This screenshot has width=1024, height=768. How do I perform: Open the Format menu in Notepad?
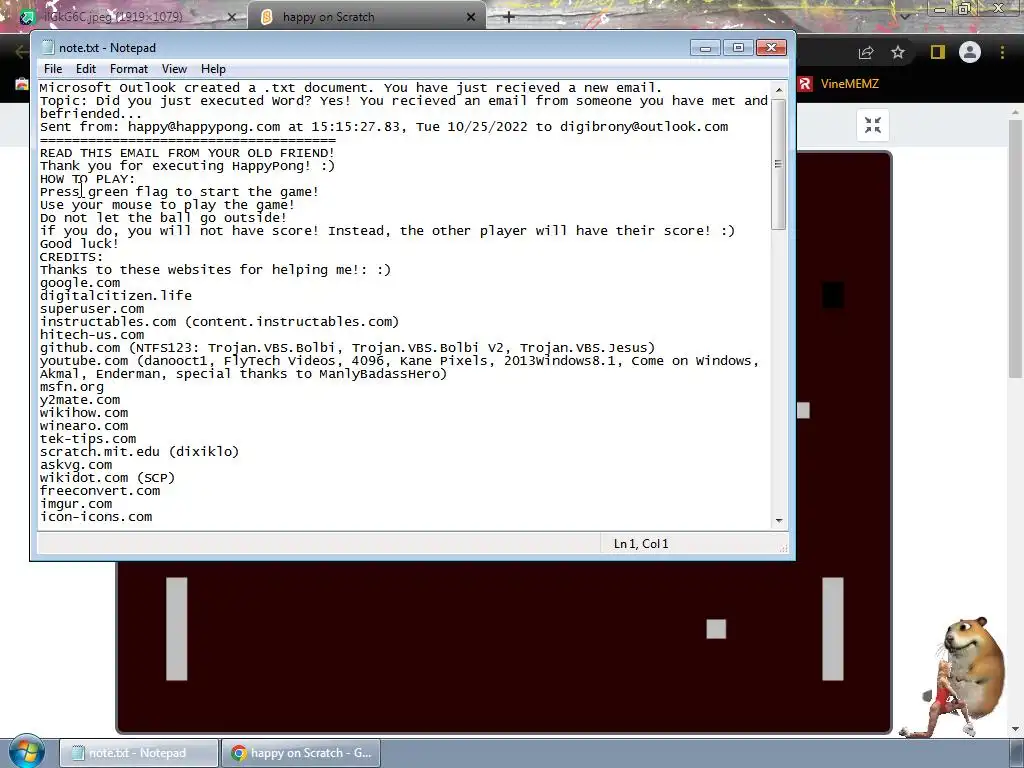coord(129,69)
